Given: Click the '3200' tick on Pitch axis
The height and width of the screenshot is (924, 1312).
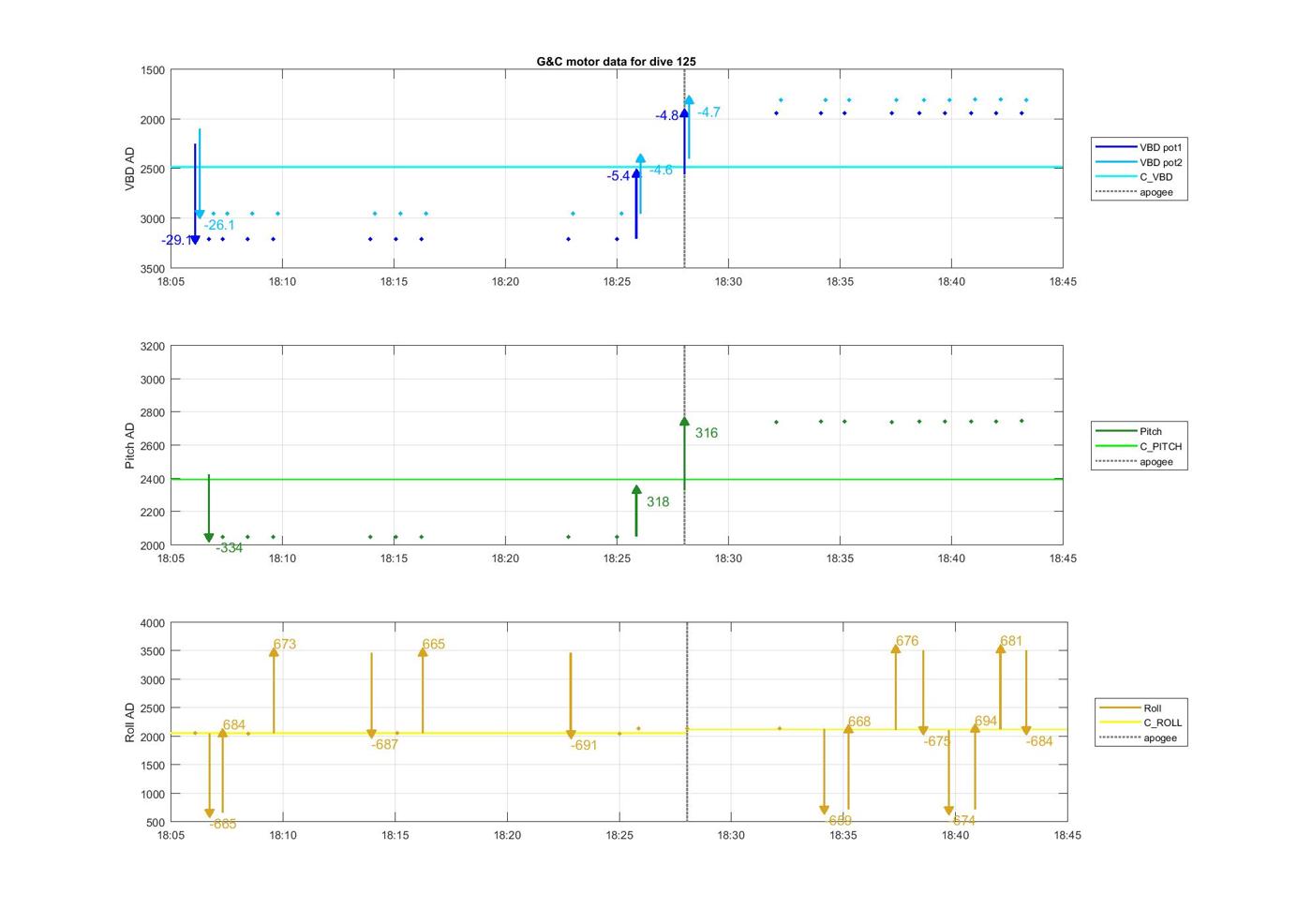Looking at the screenshot, I should click(x=152, y=347).
